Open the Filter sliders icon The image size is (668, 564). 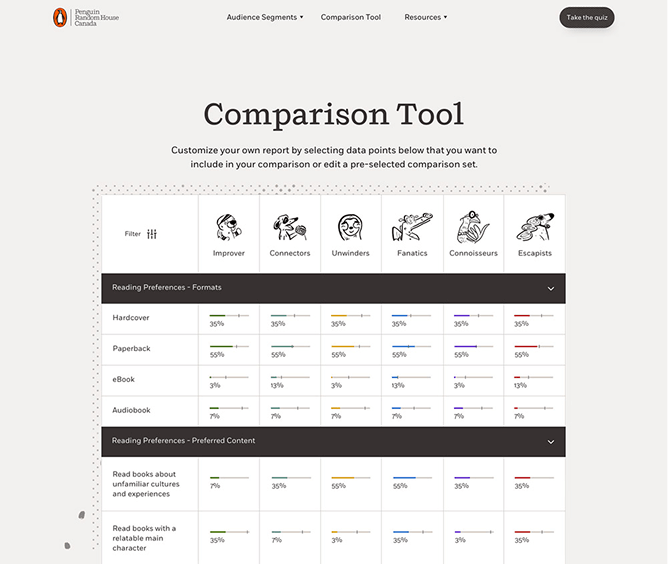pos(152,234)
